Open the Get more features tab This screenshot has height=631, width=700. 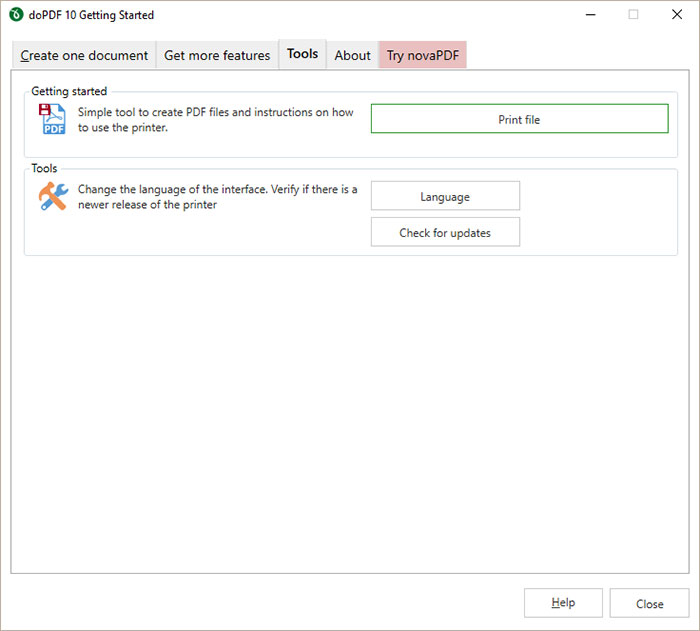(x=217, y=55)
